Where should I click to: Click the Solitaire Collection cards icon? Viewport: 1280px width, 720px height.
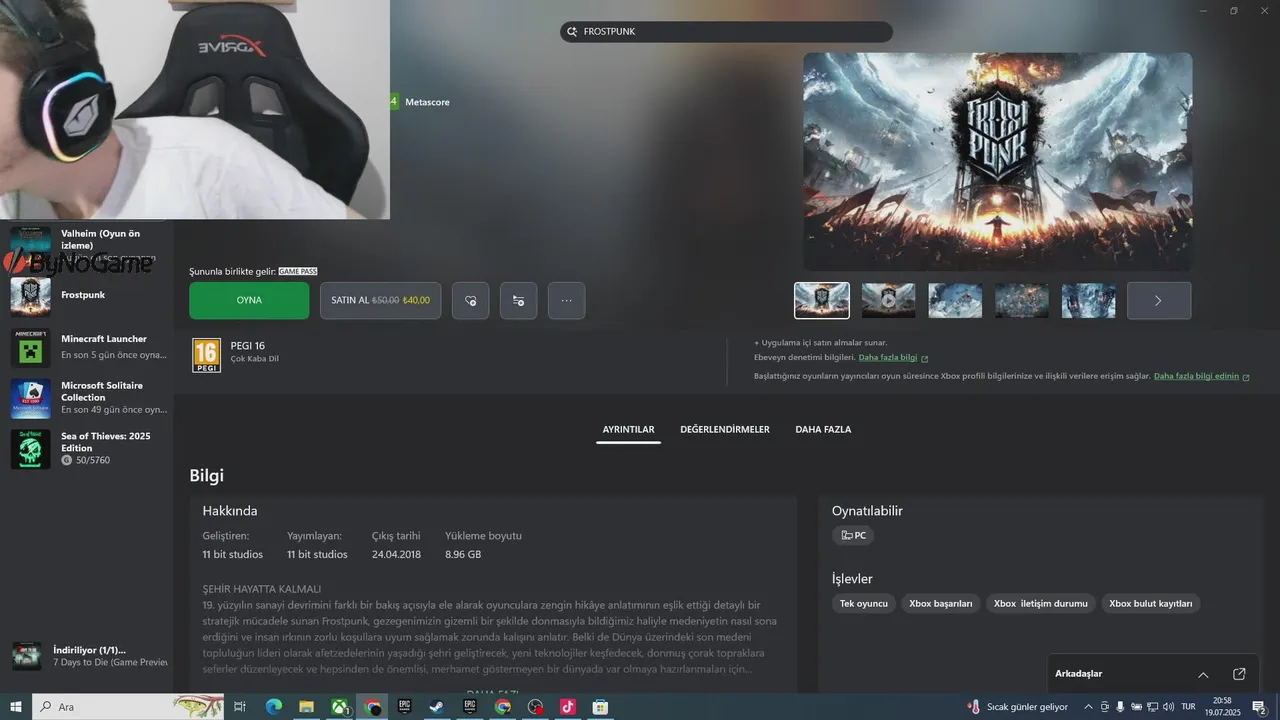[31, 398]
